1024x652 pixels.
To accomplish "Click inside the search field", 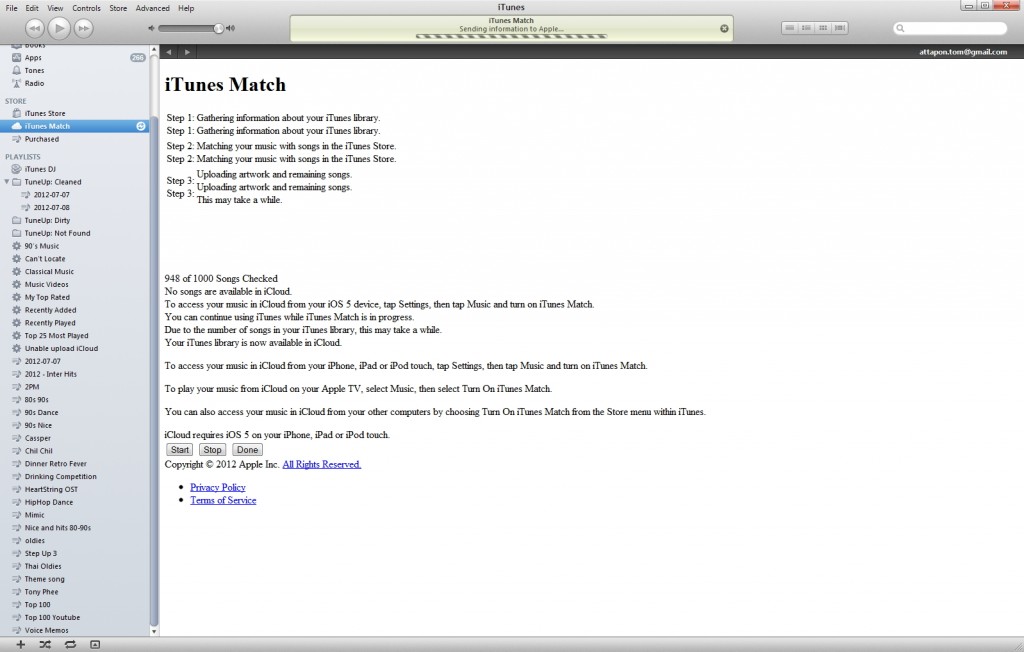I will tap(951, 28).
